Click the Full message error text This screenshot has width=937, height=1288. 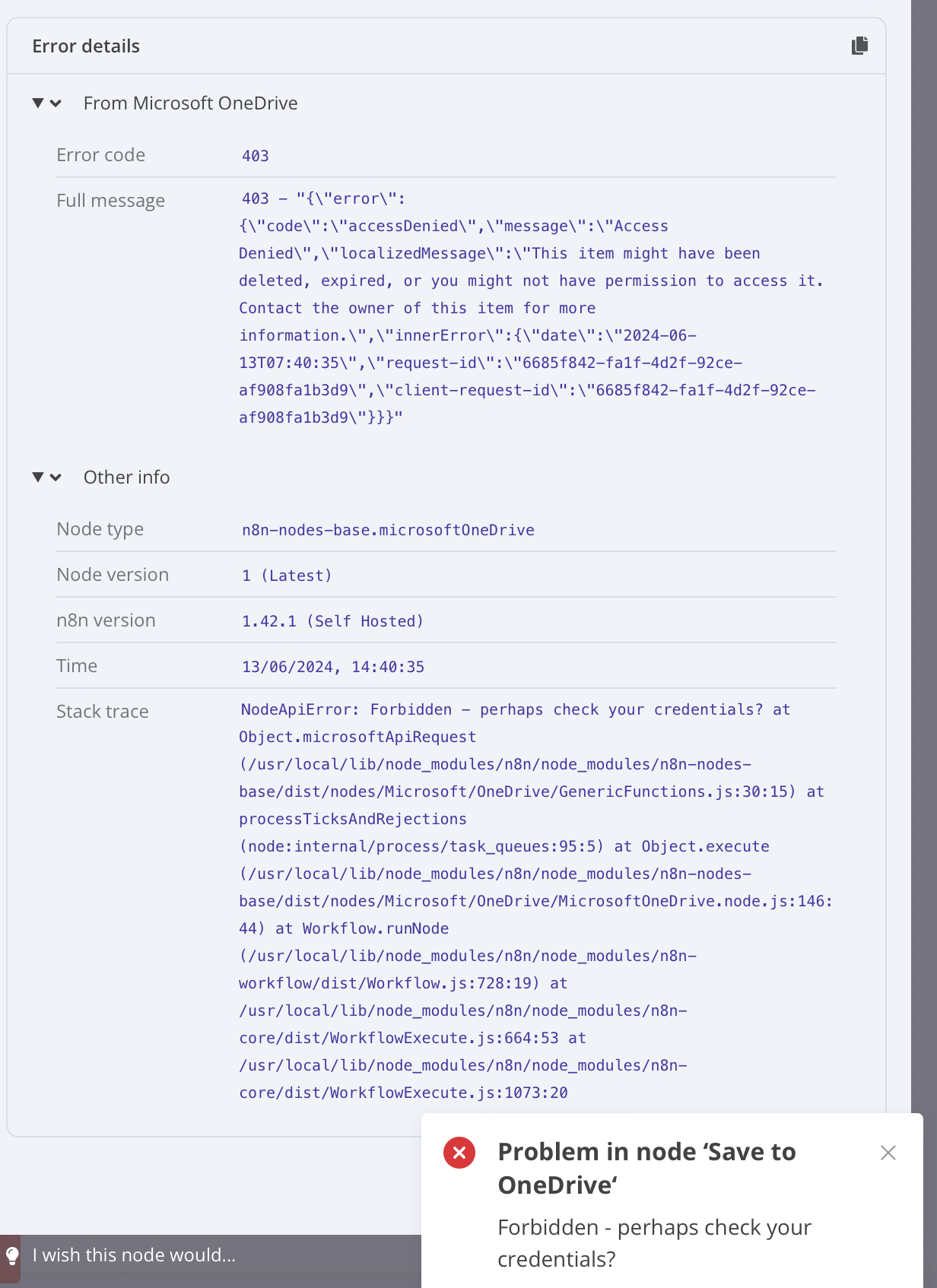[x=531, y=308]
